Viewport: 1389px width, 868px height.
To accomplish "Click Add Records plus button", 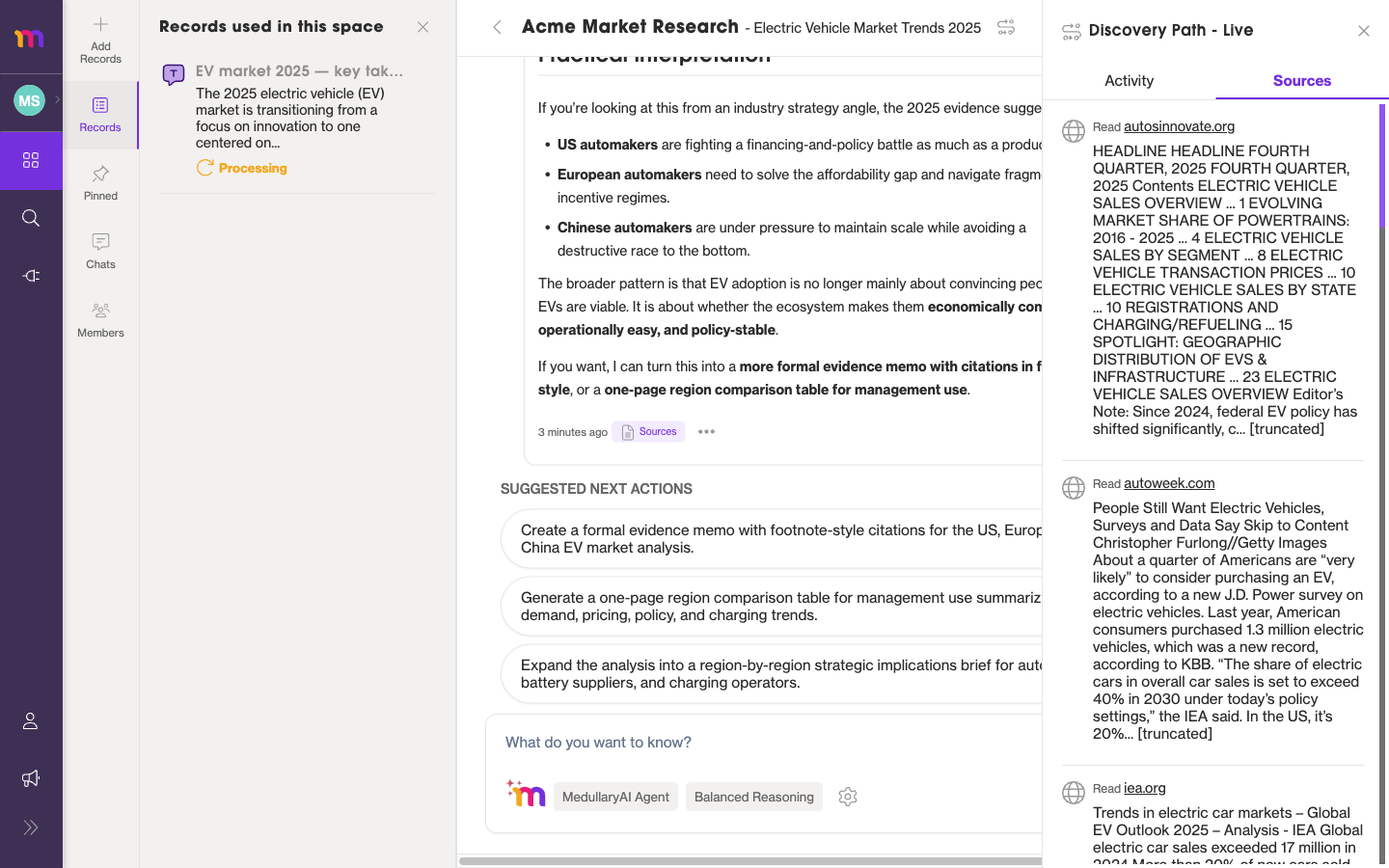I will pyautogui.click(x=100, y=40).
